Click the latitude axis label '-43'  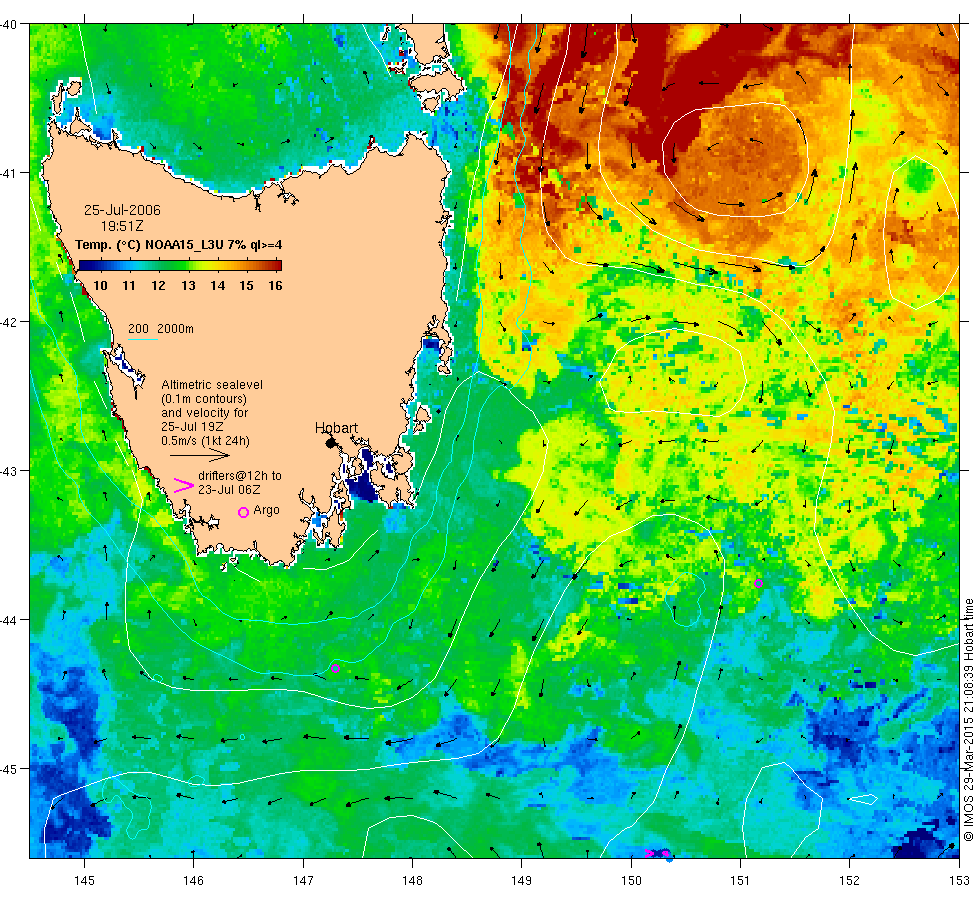9,471
